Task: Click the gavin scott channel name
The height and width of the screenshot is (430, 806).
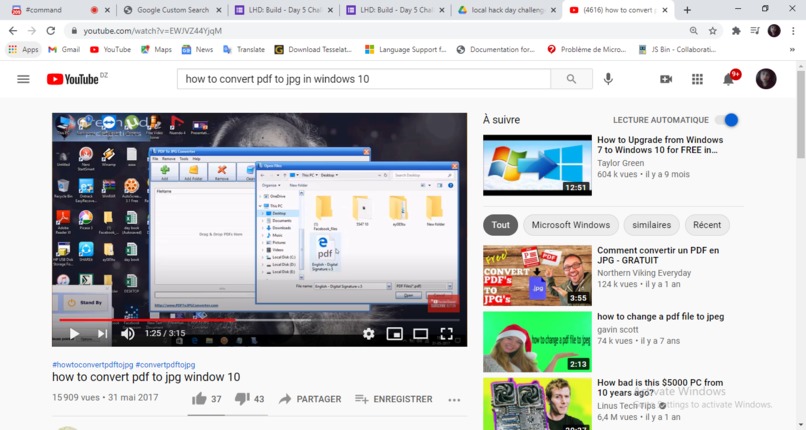Action: [x=617, y=330]
